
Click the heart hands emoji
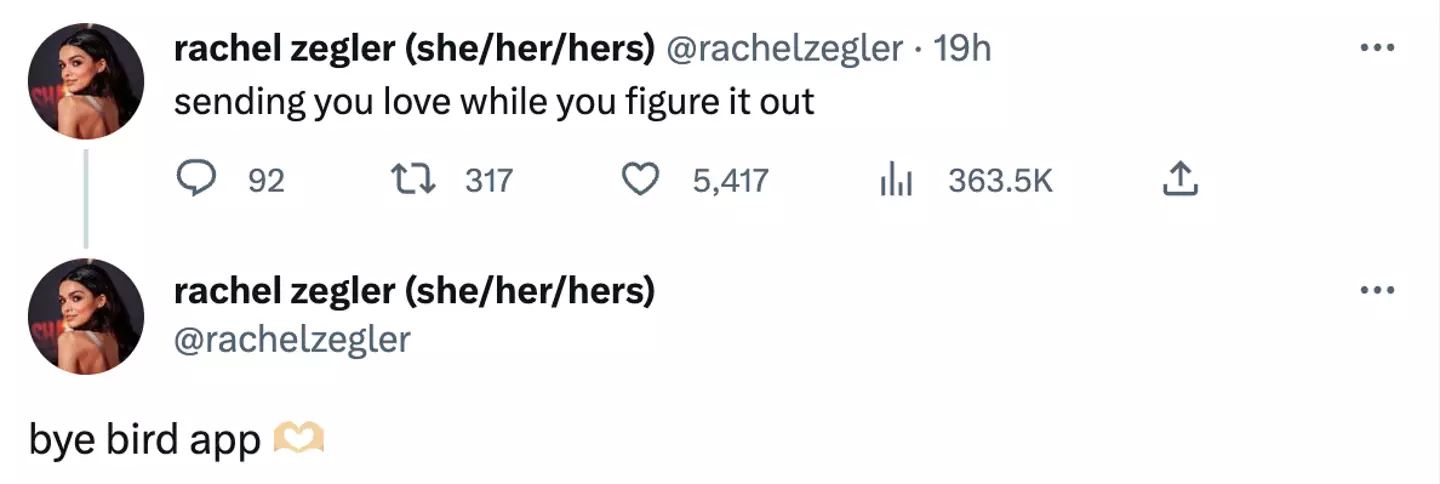coord(299,438)
